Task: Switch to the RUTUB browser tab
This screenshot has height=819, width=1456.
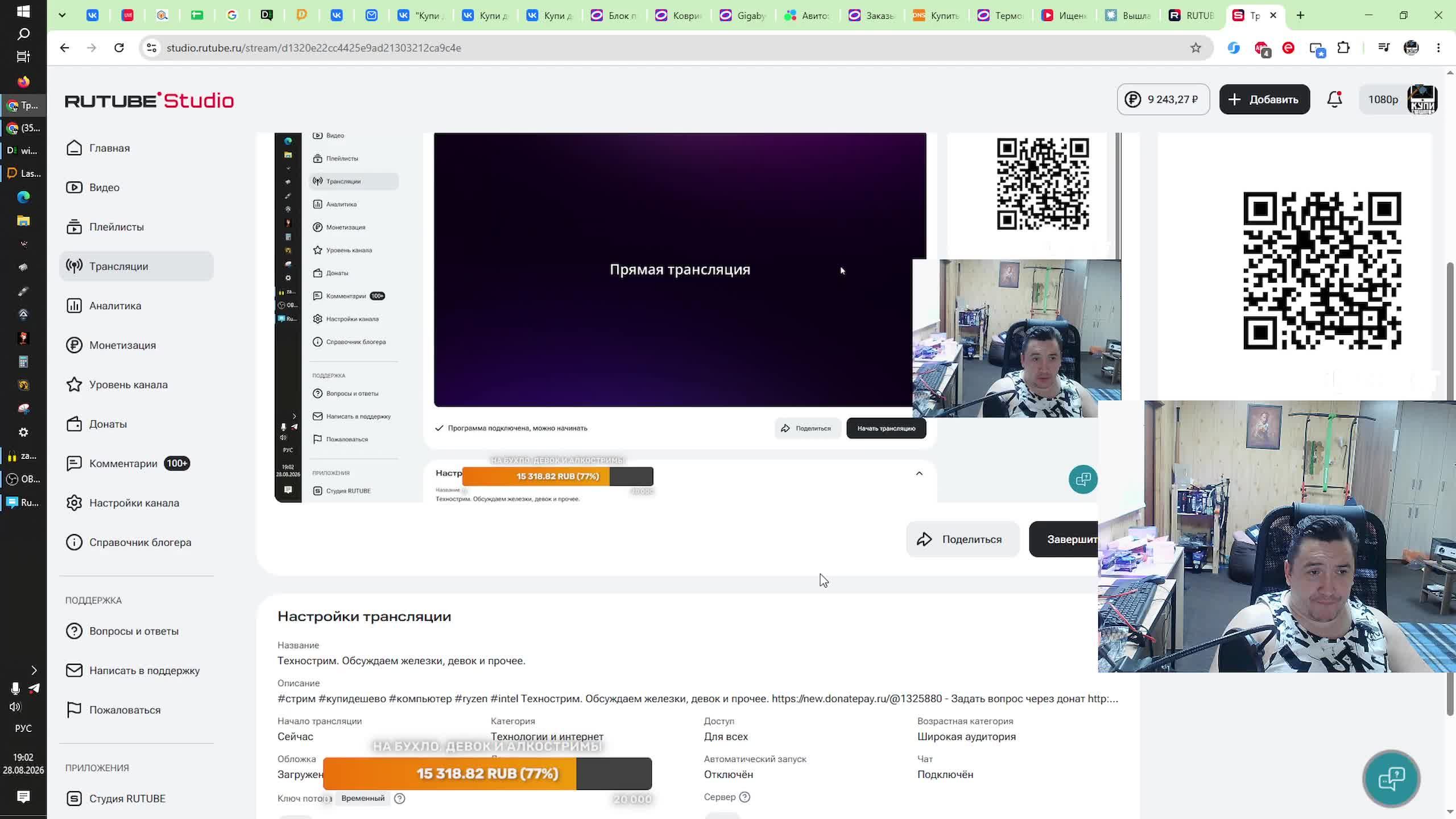Action: point(1192,15)
